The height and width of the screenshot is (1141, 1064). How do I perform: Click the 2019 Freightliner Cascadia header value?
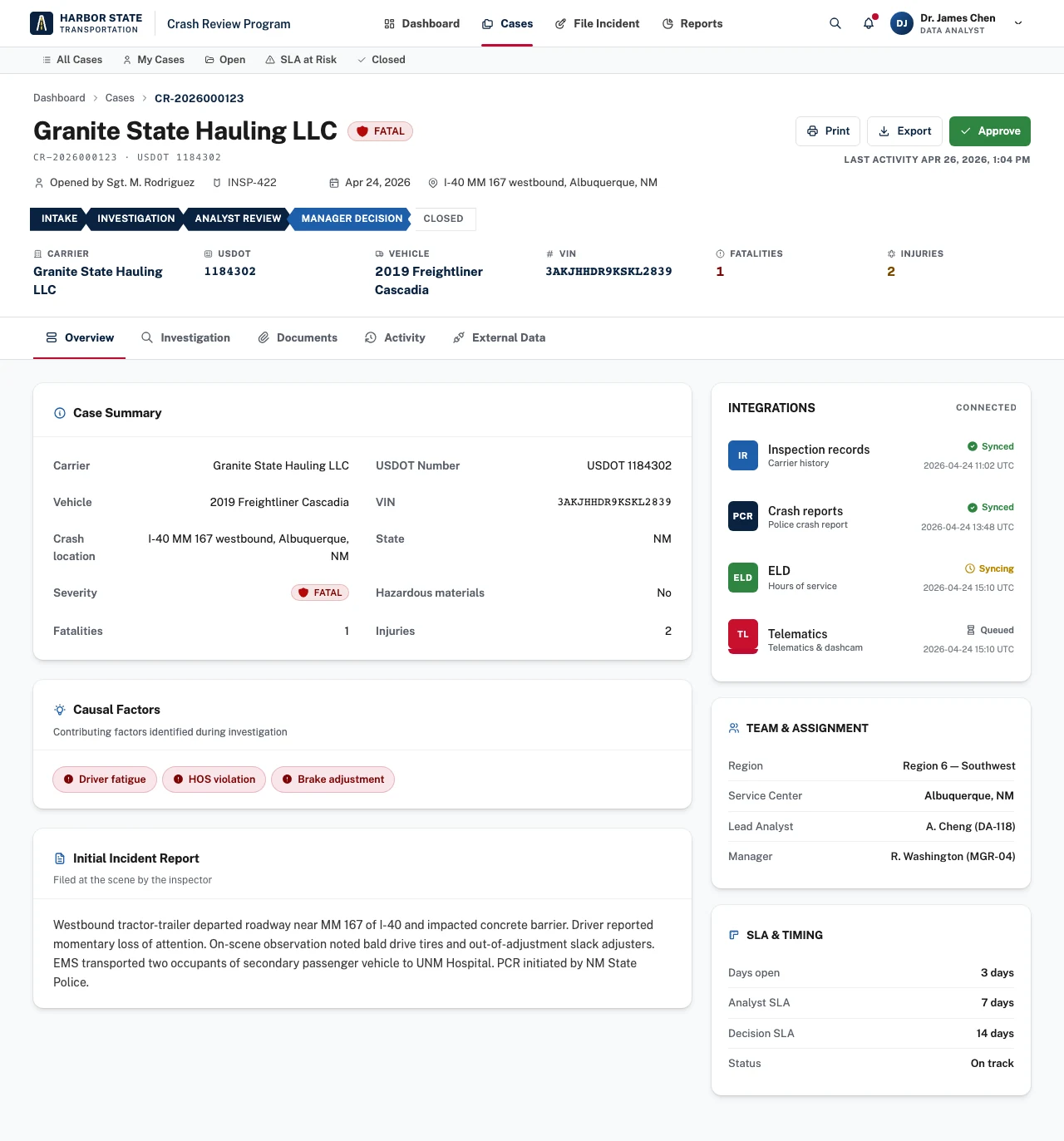coord(429,281)
